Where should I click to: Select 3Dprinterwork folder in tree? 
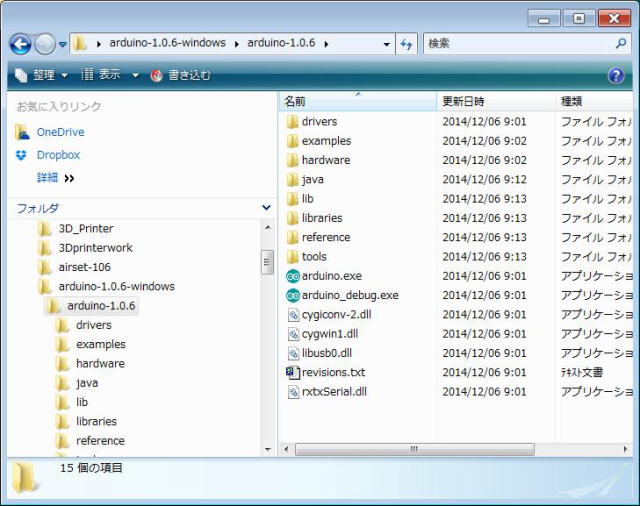[96, 248]
